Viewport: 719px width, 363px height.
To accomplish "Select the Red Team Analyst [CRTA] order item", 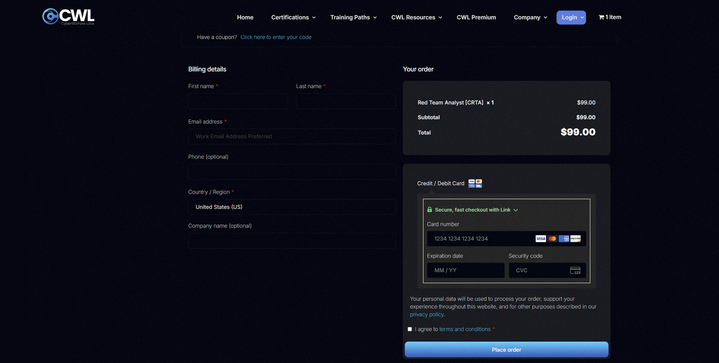I will point(455,103).
